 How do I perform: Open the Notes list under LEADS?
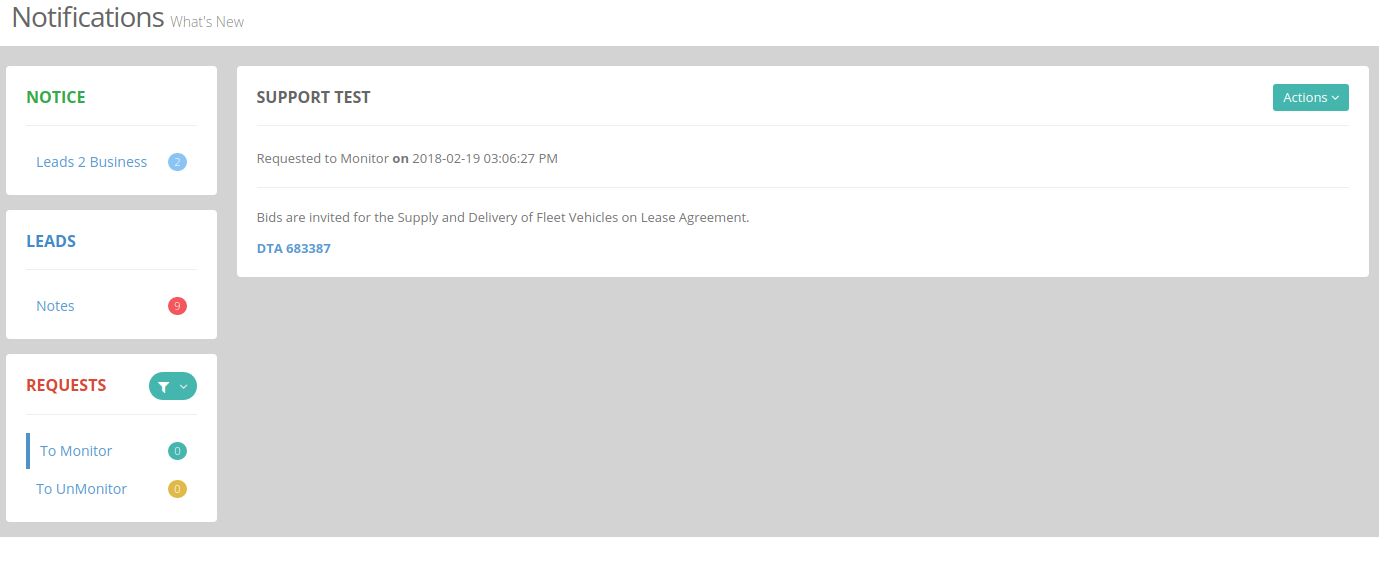pyautogui.click(x=55, y=306)
